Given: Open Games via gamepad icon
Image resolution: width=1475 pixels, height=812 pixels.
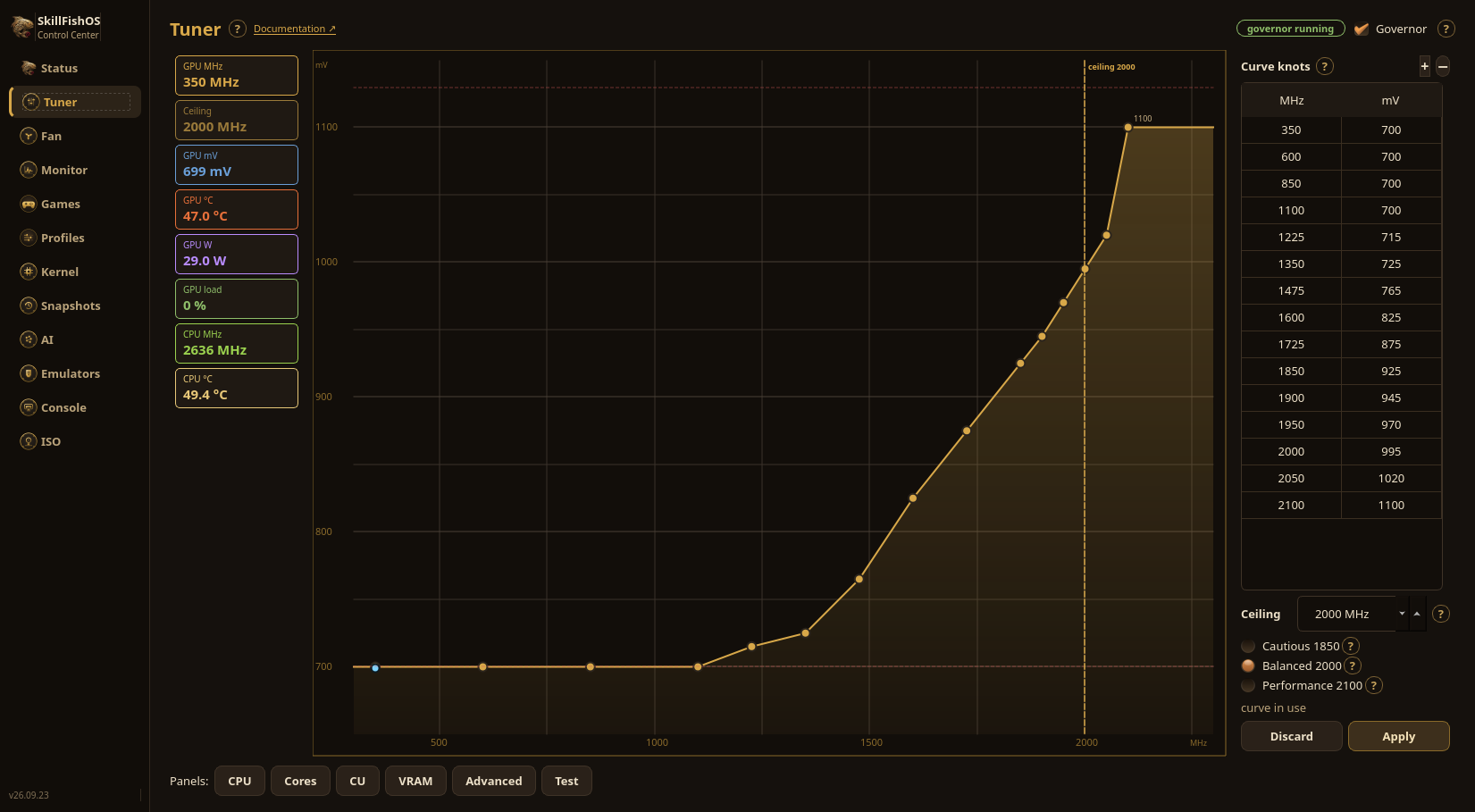Looking at the screenshot, I should coord(29,204).
